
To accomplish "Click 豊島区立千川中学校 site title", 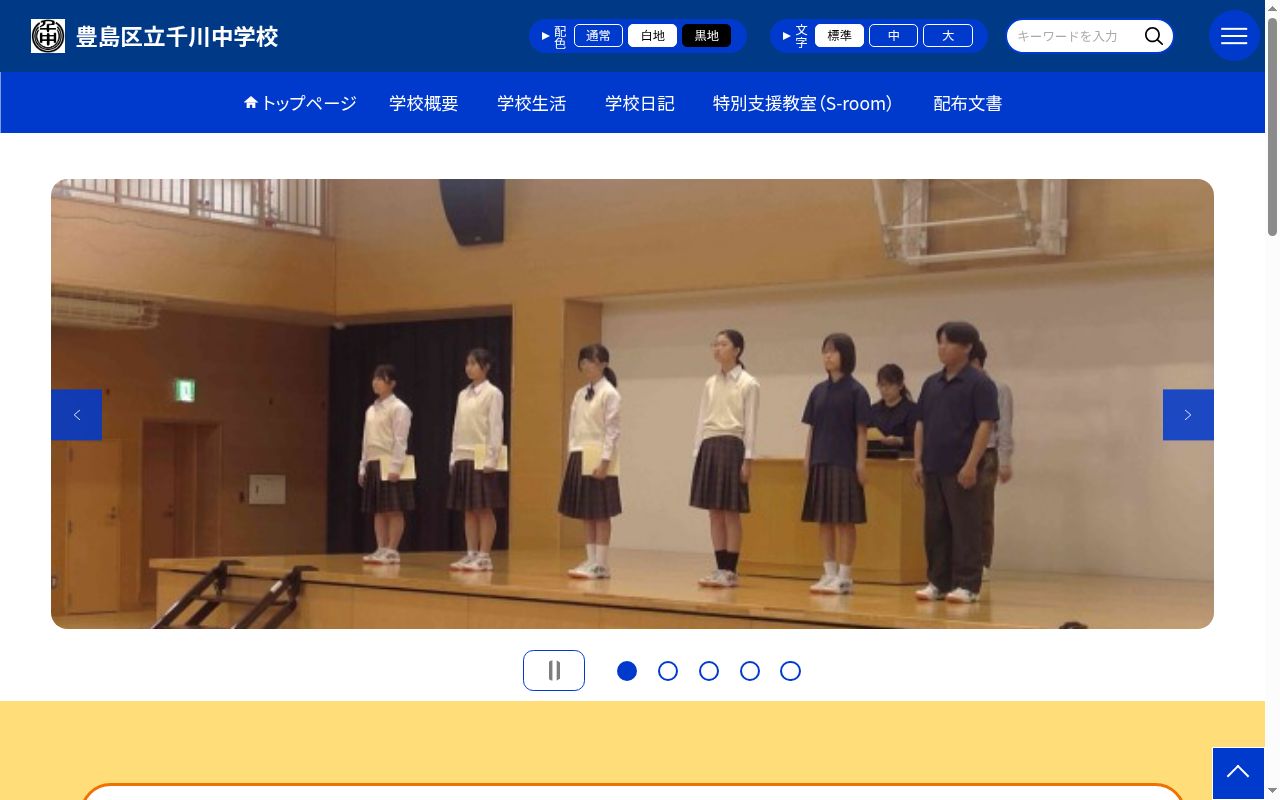I will point(177,37).
